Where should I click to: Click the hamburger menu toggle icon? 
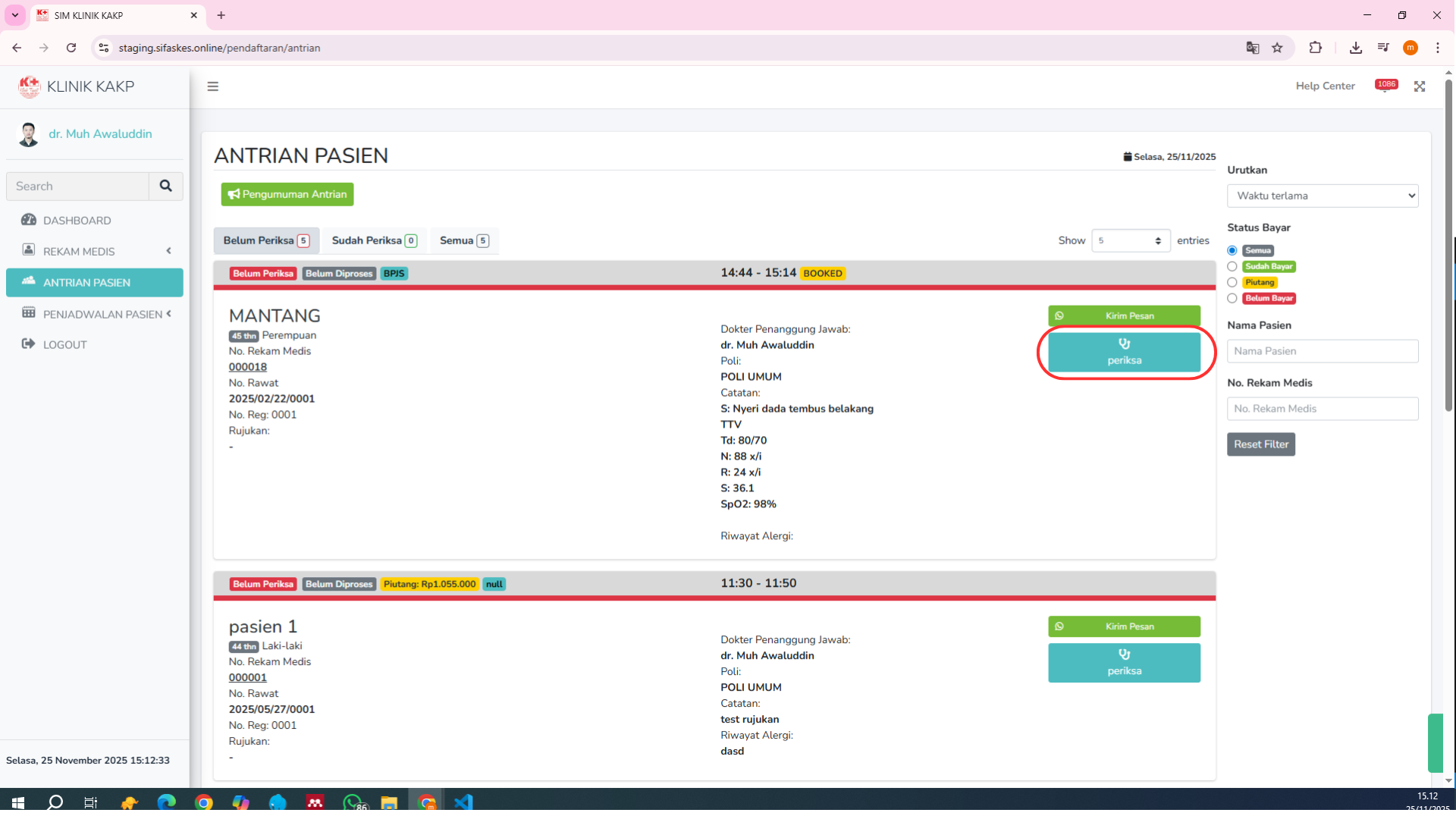pos(213,86)
